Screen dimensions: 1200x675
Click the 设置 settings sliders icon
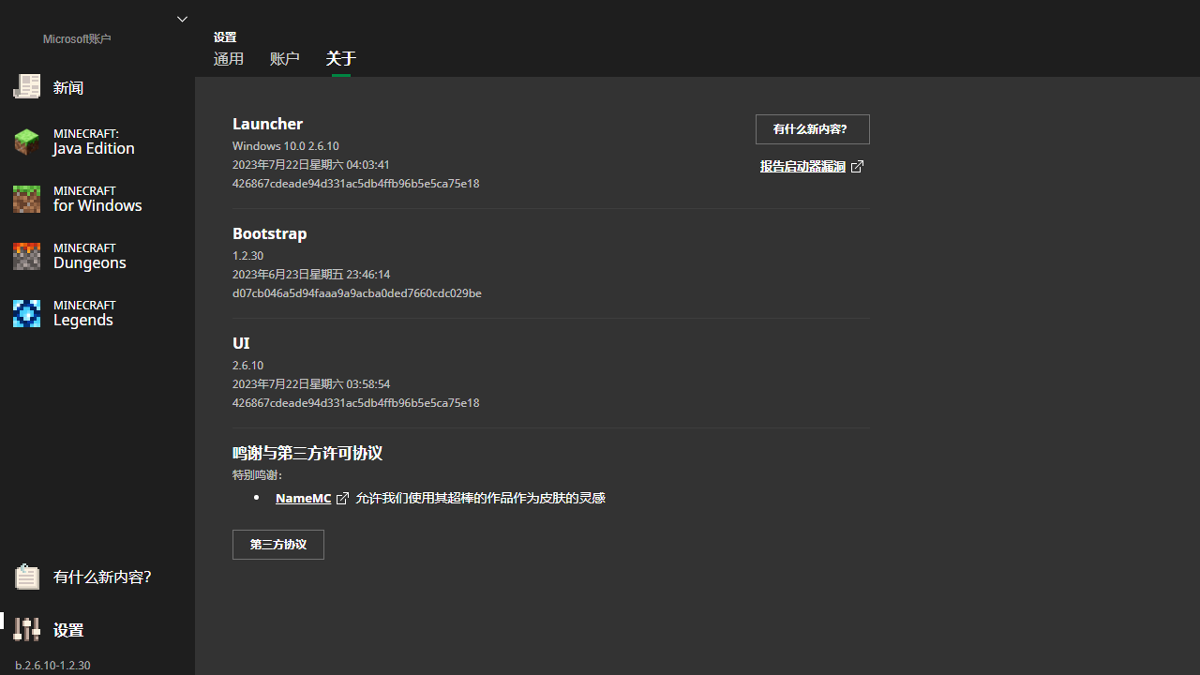26,629
